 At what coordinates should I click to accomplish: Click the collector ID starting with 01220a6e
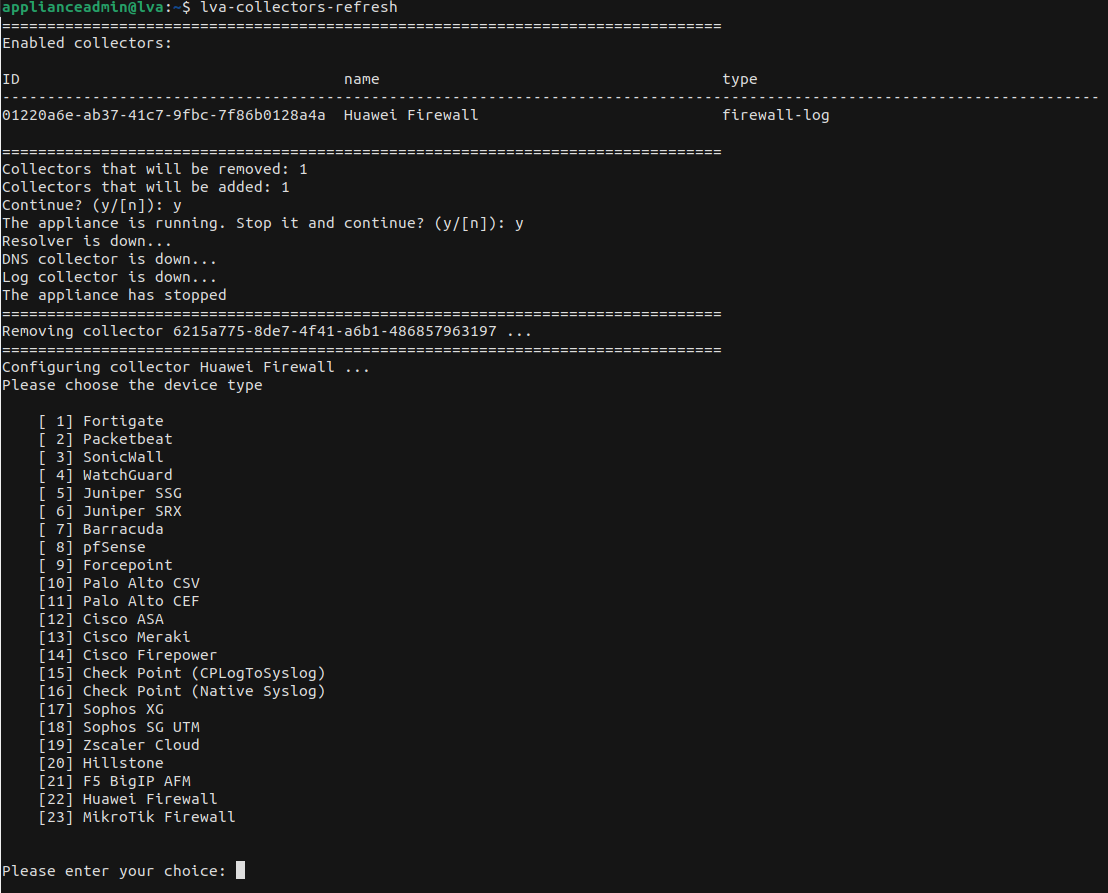(164, 115)
